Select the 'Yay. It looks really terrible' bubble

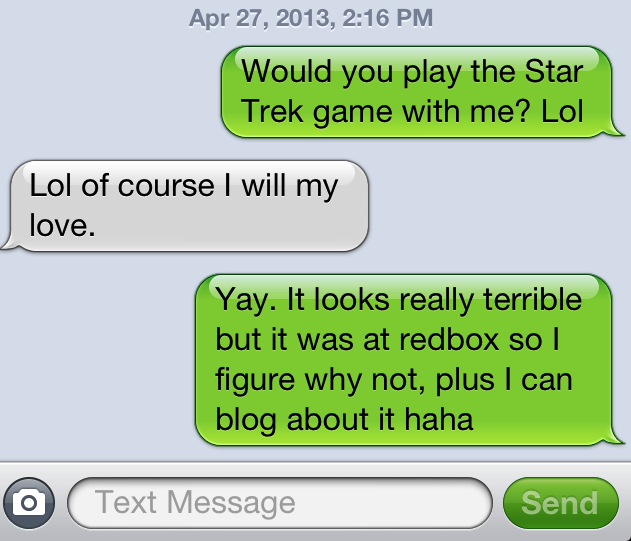(x=406, y=360)
